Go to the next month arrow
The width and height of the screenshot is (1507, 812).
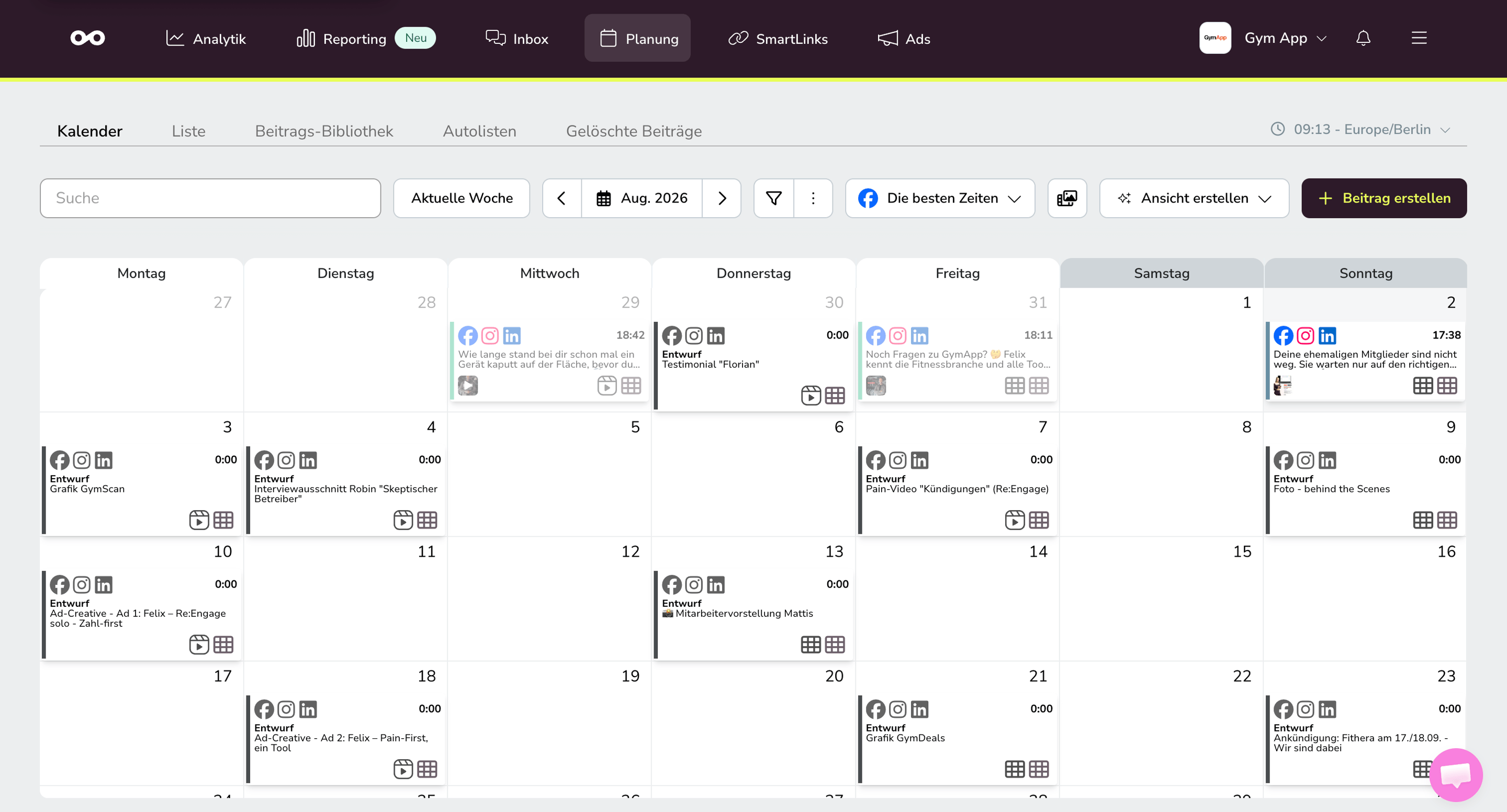click(722, 198)
